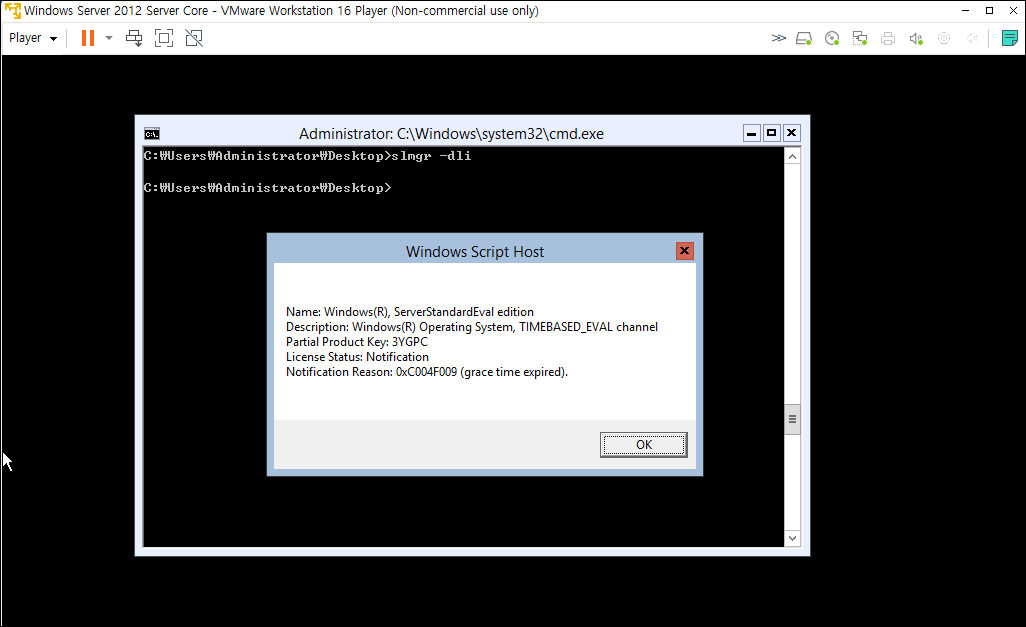
Task: Close the Windows Script Host dialog
Action: pos(684,251)
